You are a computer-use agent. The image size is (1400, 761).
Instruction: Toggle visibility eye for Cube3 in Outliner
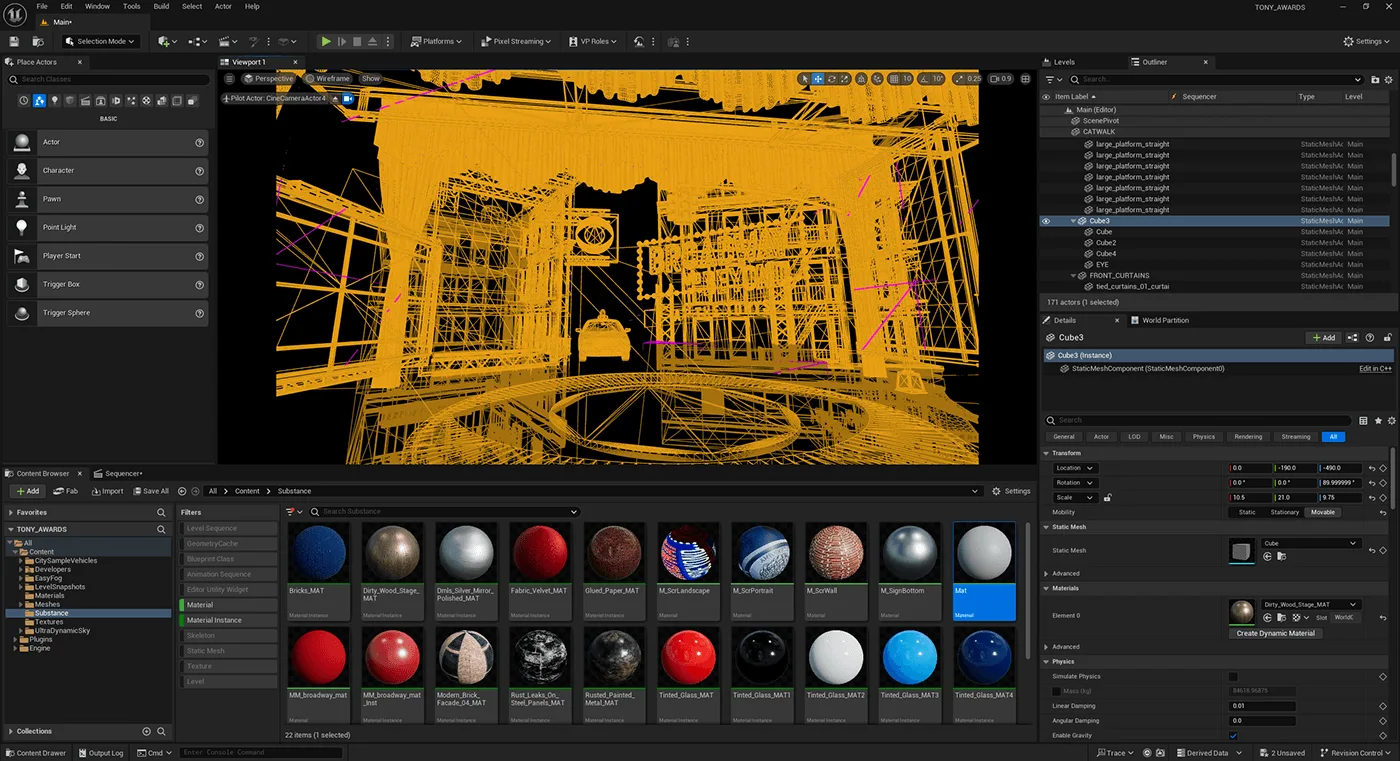[1047, 221]
